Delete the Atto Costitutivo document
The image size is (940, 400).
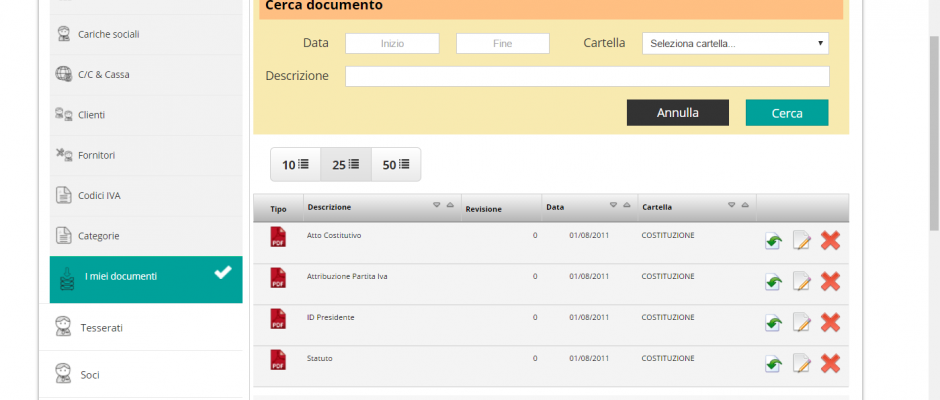(x=830, y=240)
